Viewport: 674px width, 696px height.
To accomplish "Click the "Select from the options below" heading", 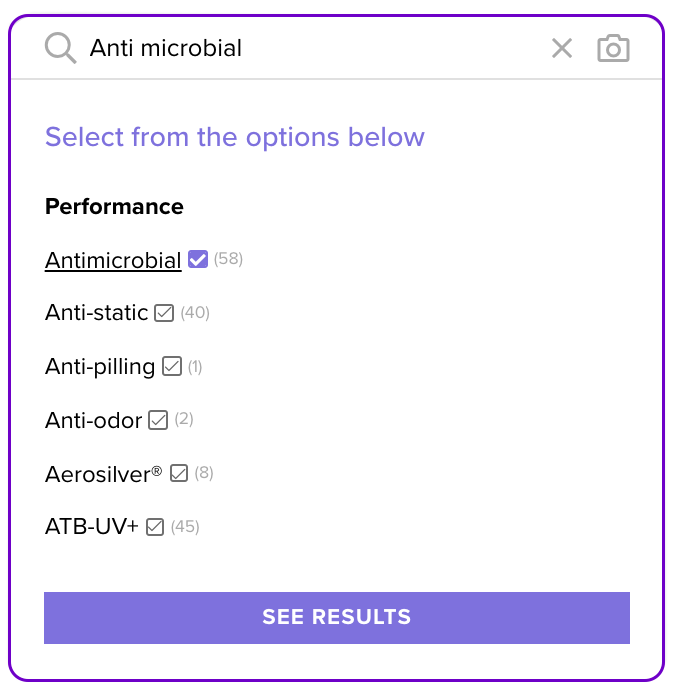I will [x=235, y=137].
